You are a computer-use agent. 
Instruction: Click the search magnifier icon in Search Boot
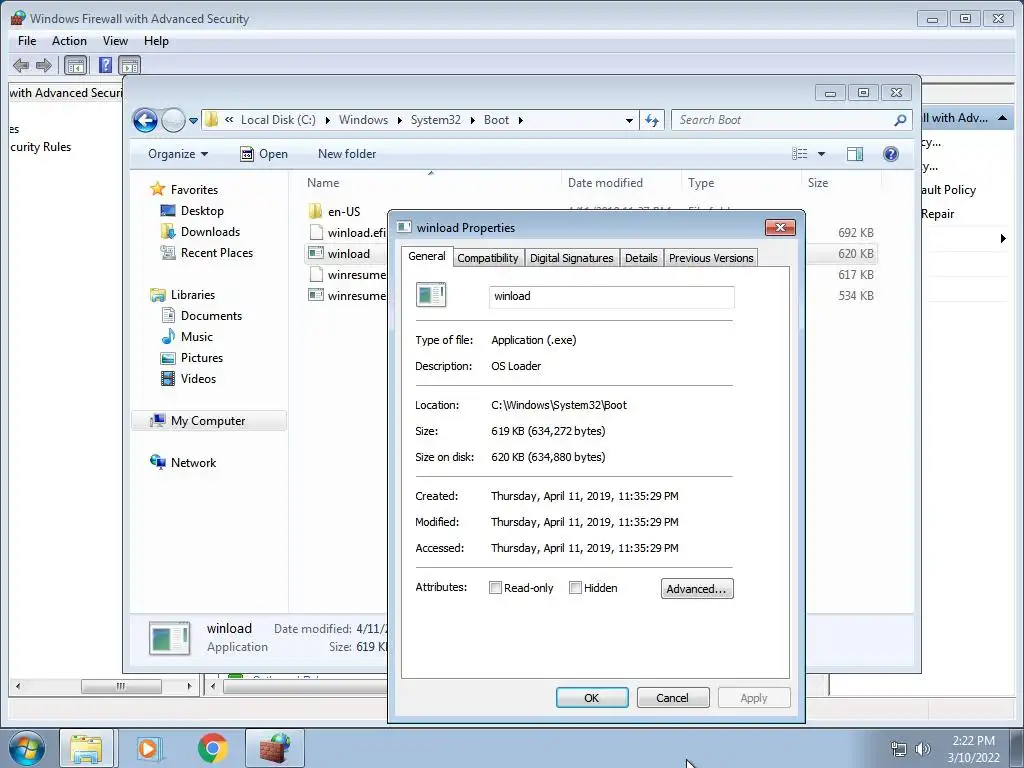(900, 120)
